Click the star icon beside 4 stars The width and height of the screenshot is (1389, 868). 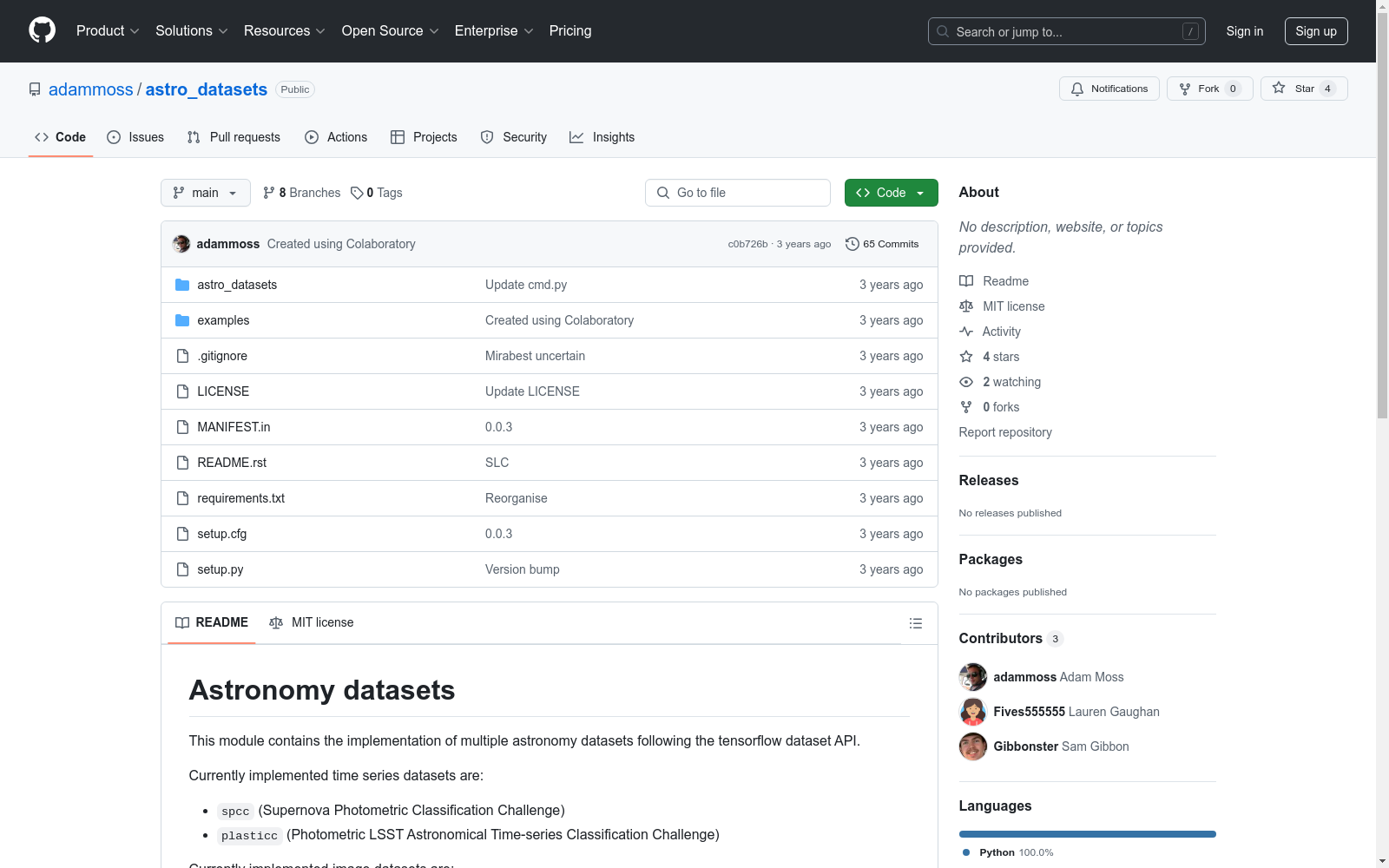(x=966, y=357)
